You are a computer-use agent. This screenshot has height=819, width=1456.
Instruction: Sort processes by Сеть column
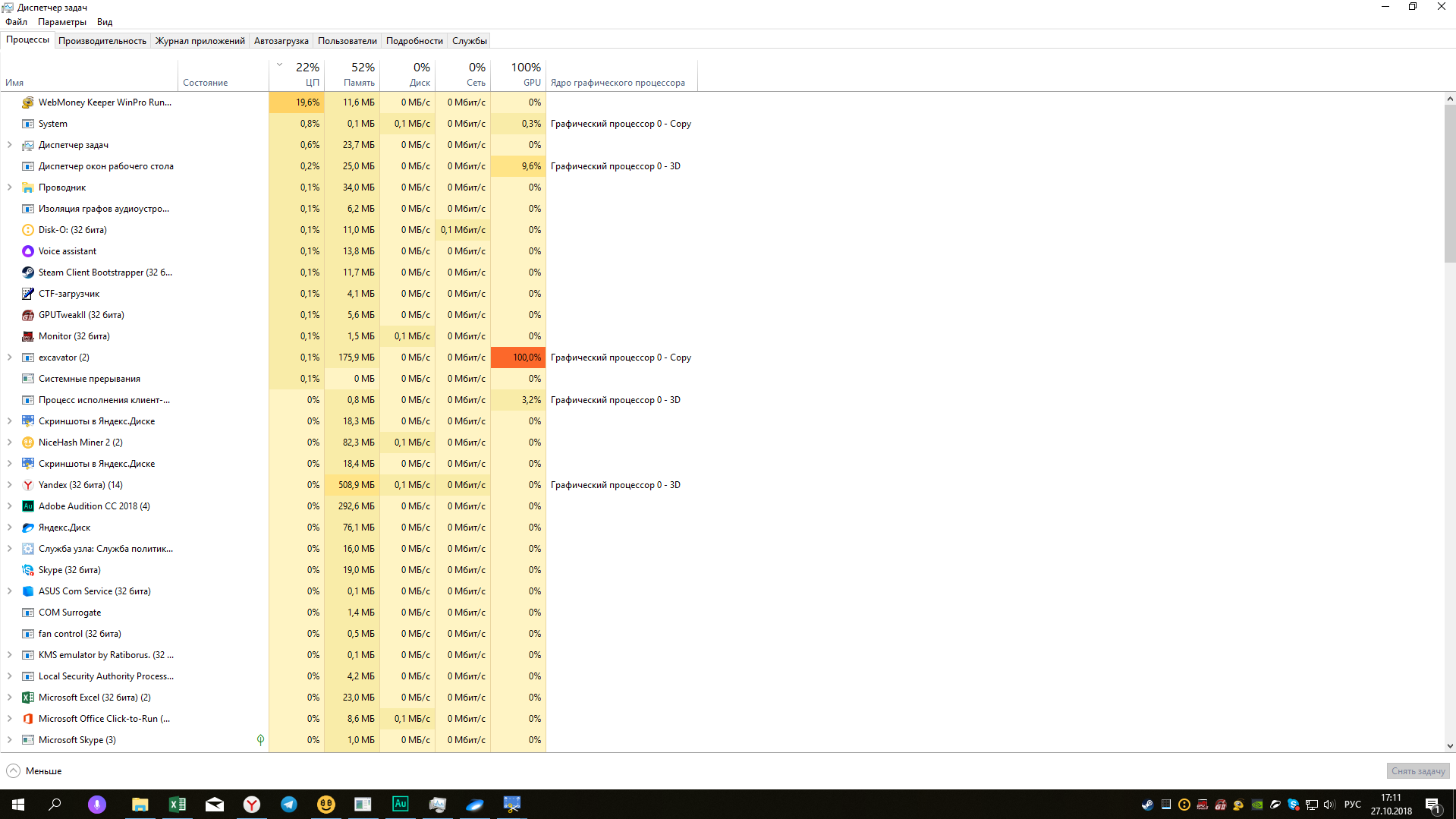pos(463,75)
